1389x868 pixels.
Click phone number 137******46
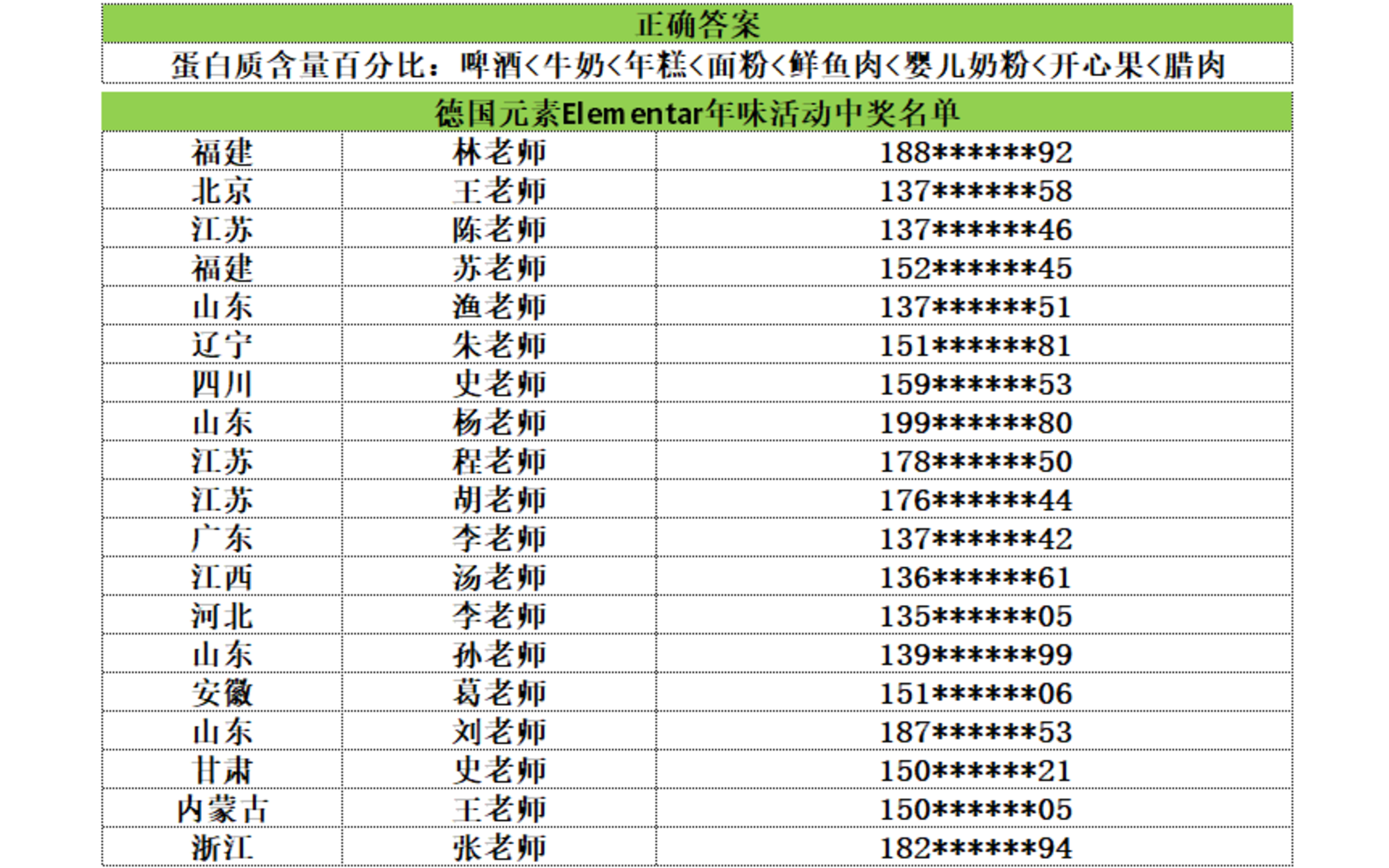975,230
